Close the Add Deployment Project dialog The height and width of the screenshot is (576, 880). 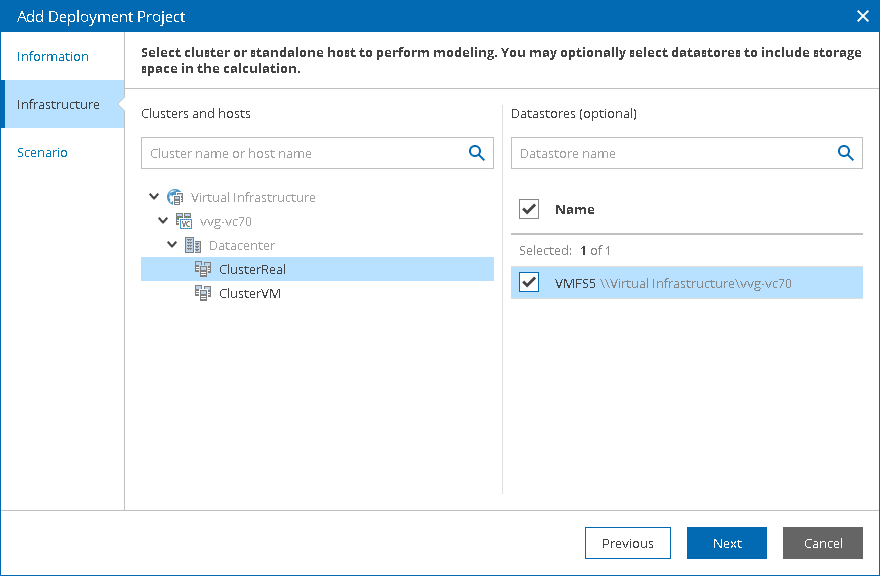(x=863, y=16)
